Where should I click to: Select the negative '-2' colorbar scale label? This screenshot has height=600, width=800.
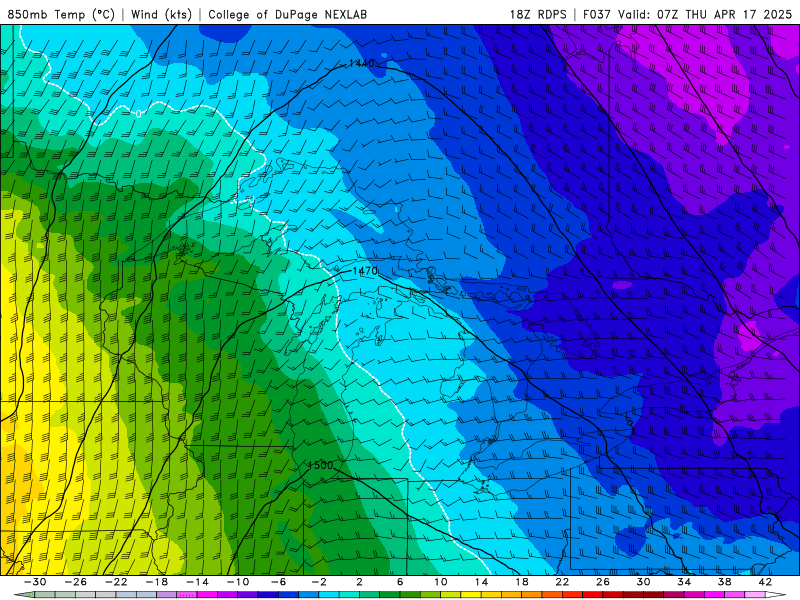[319, 582]
